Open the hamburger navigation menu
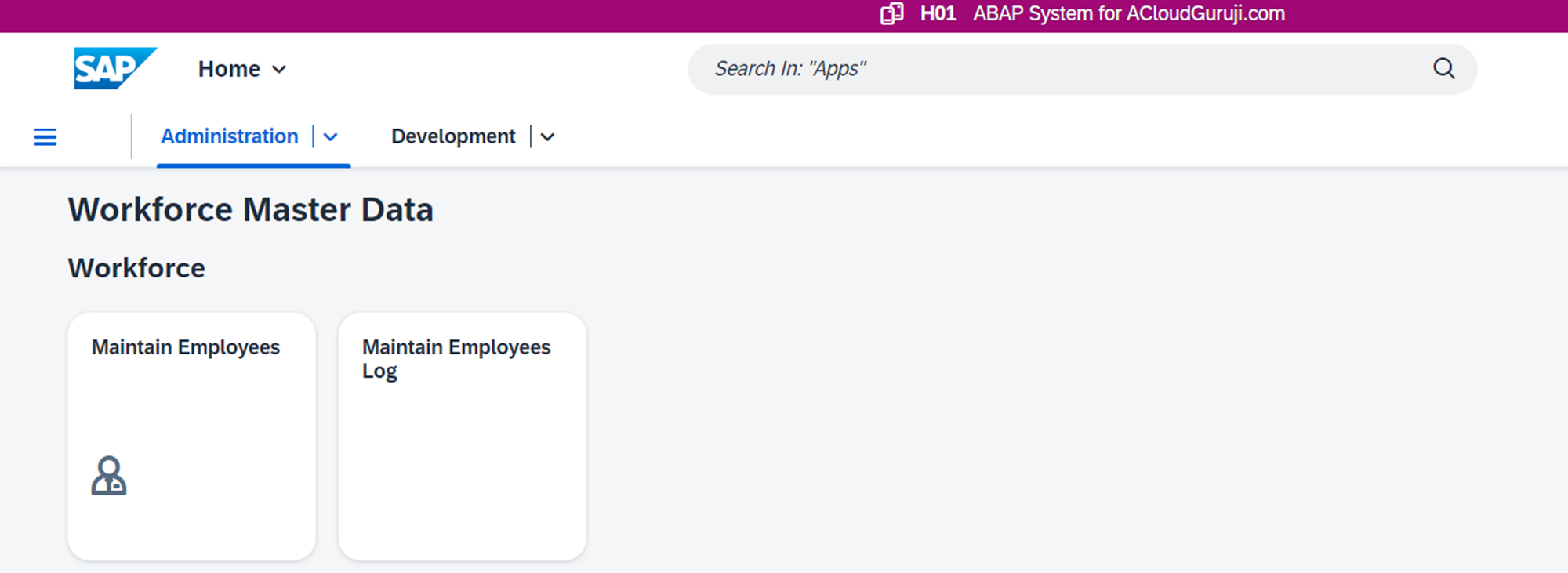The height and width of the screenshot is (573, 1568). [x=45, y=137]
